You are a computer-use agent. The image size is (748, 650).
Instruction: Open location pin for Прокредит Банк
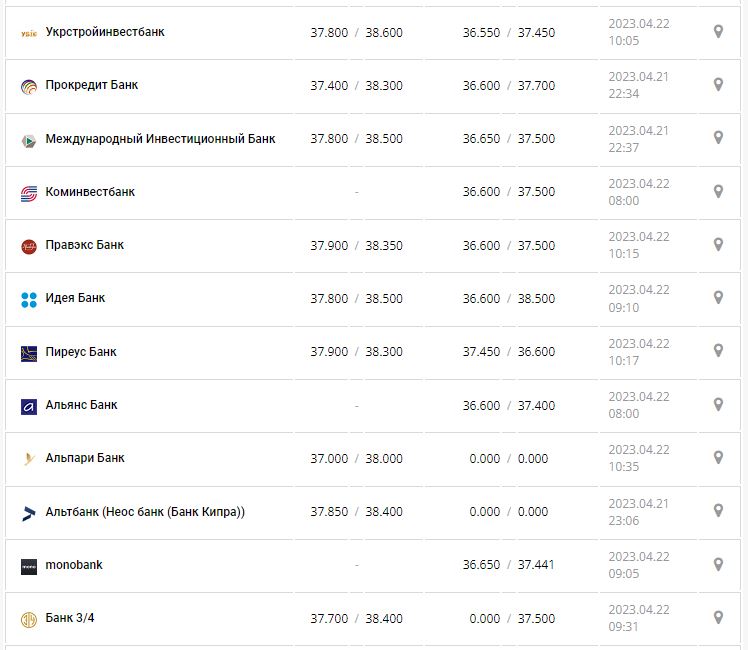[718, 85]
